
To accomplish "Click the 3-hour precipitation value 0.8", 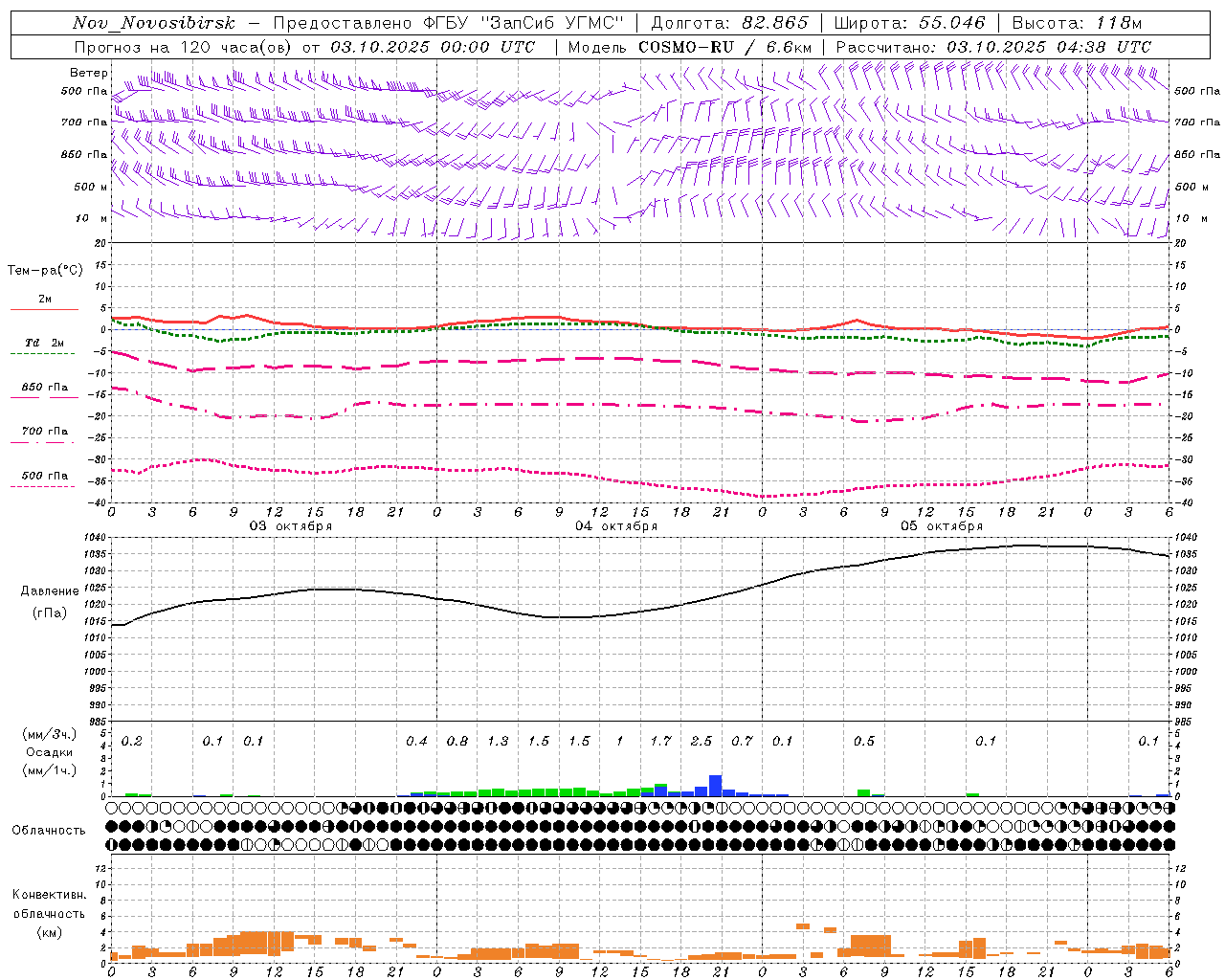I will pyautogui.click(x=457, y=741).
